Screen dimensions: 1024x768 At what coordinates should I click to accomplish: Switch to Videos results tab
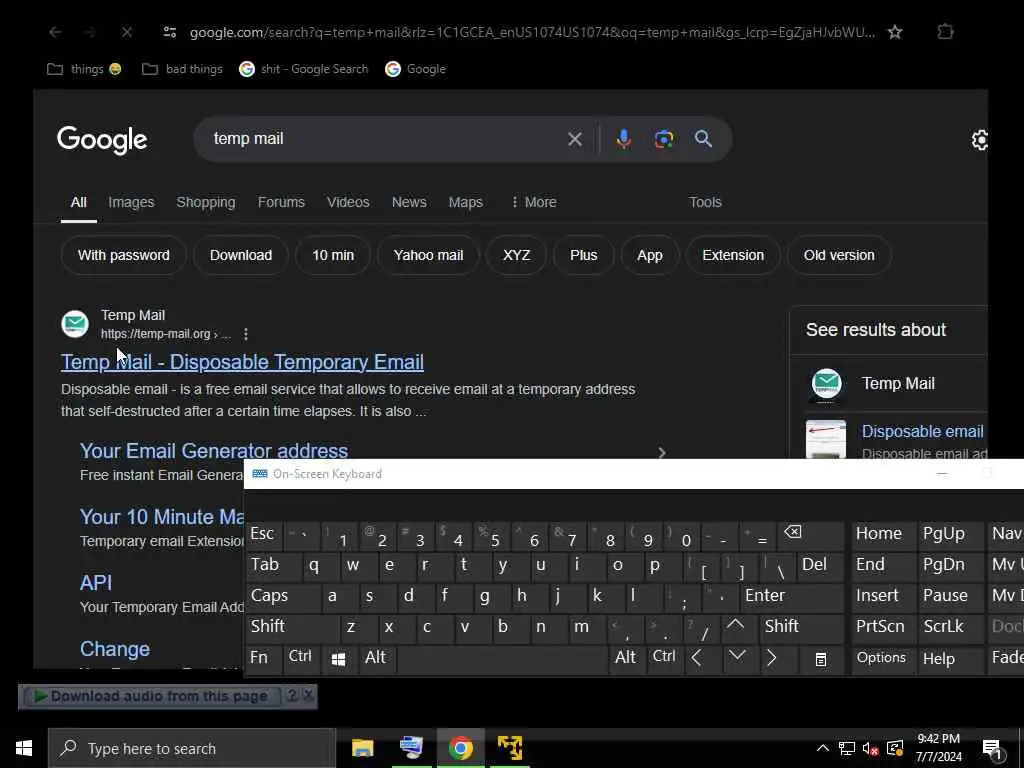pos(348,202)
